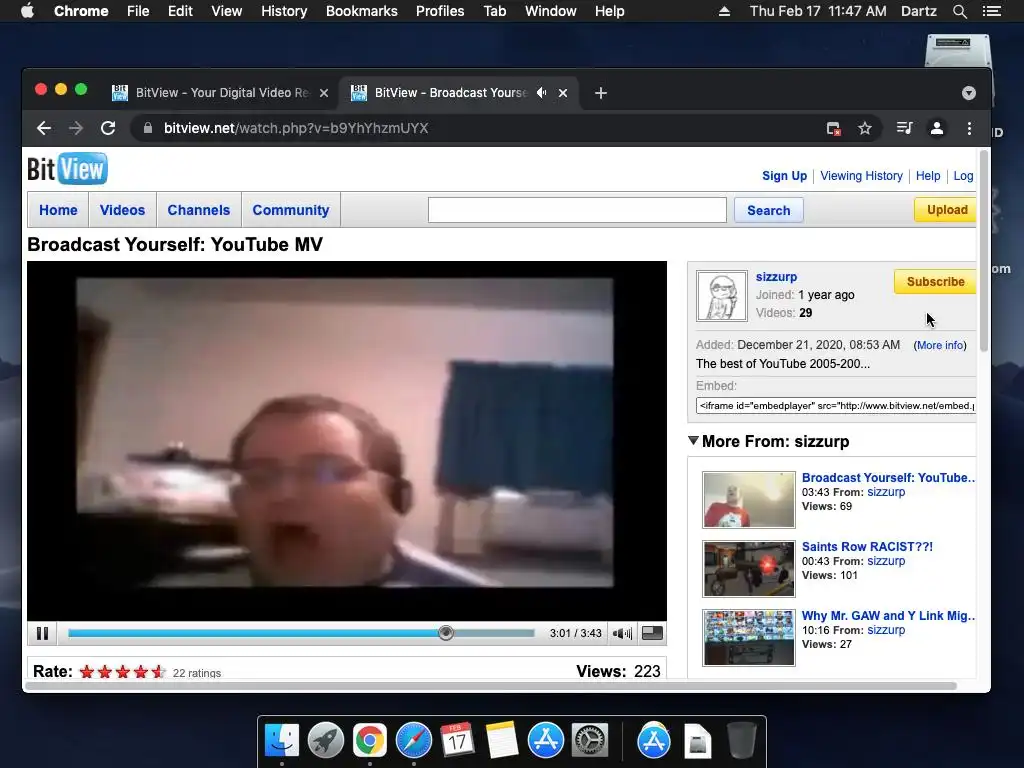Open Finder from the dock

click(x=282, y=741)
